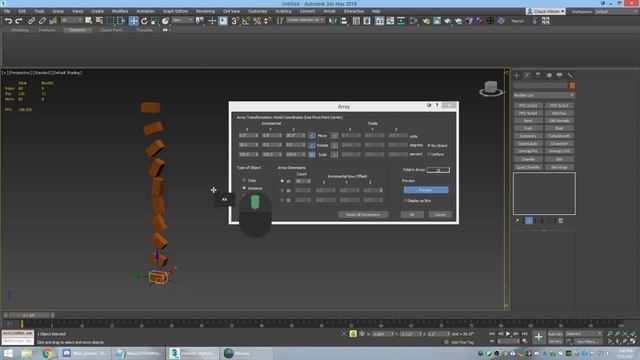Open the Create tab in the command panel
The image size is (640, 360).
click(517, 75)
